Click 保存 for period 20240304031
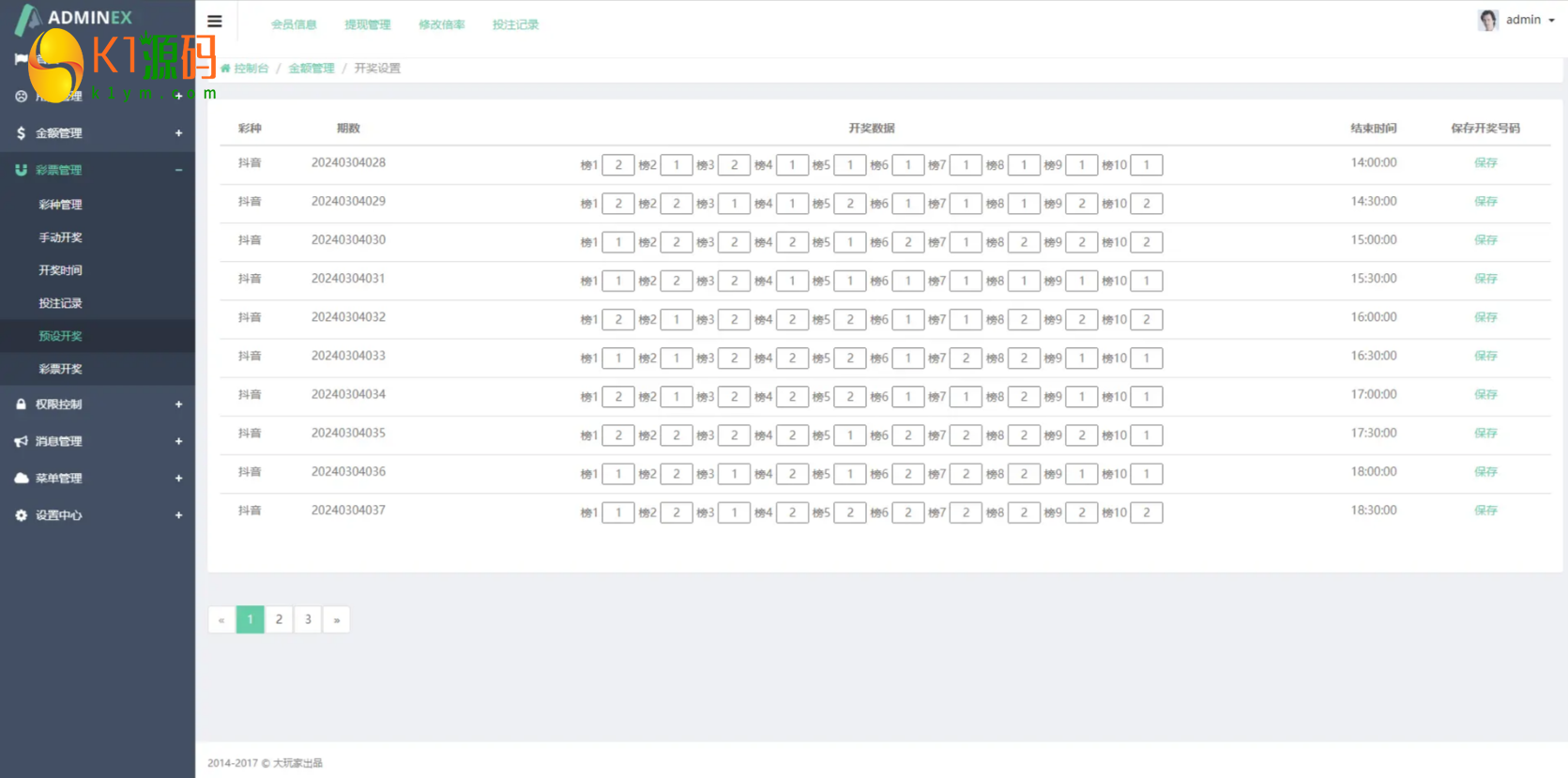Image resolution: width=1568 pixels, height=778 pixels. (x=1485, y=279)
